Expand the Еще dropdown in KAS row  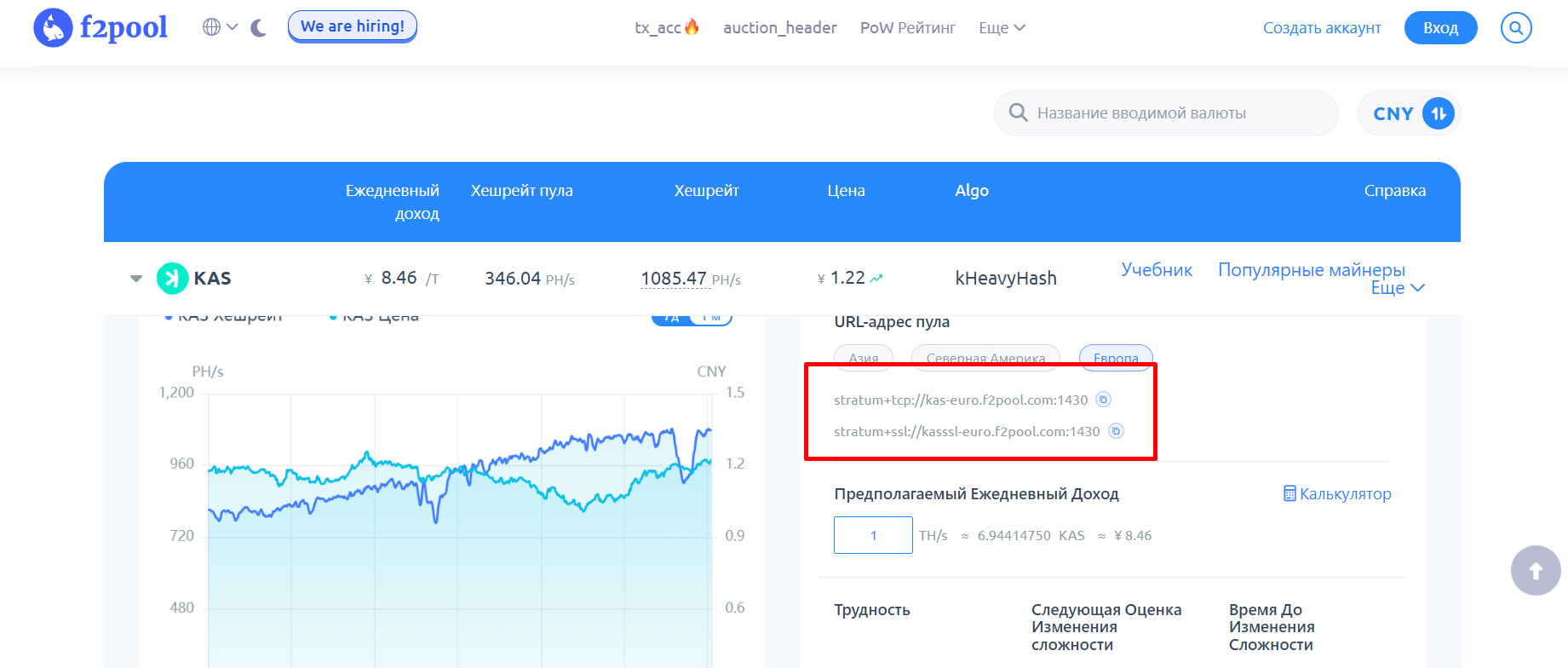pos(1398,288)
